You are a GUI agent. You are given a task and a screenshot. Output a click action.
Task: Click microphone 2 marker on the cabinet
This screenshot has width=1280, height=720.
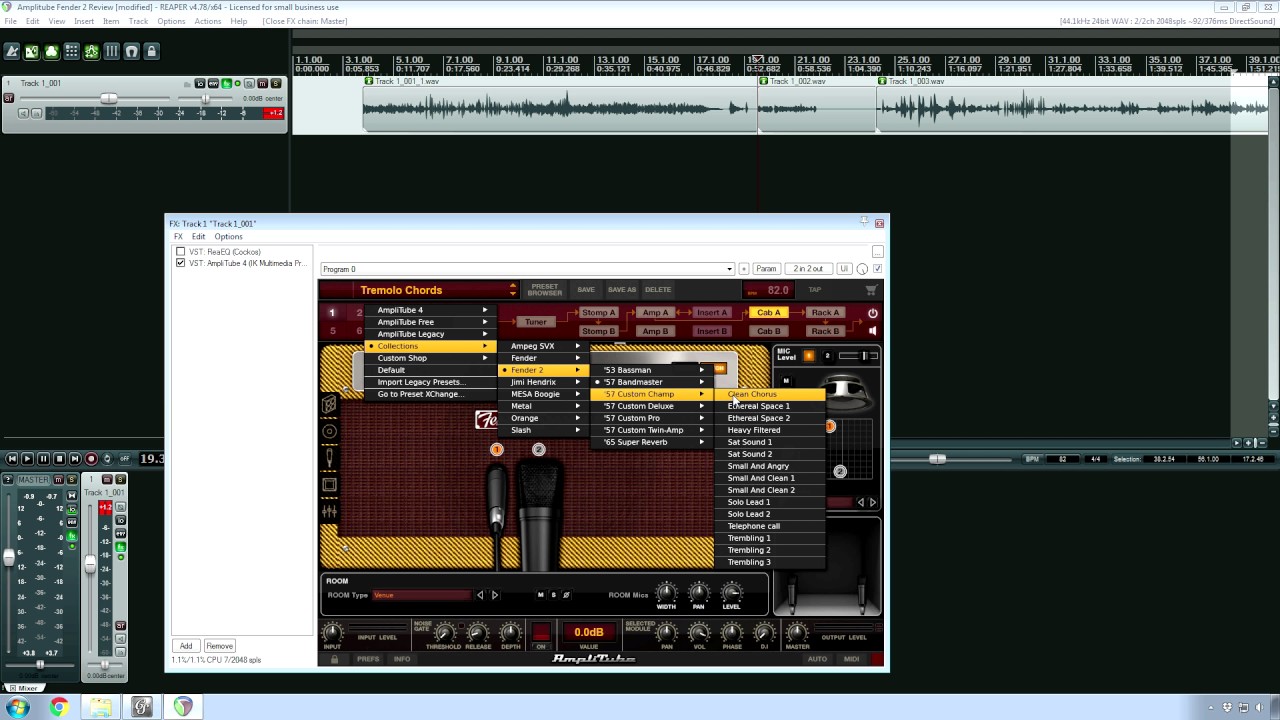tap(538, 450)
